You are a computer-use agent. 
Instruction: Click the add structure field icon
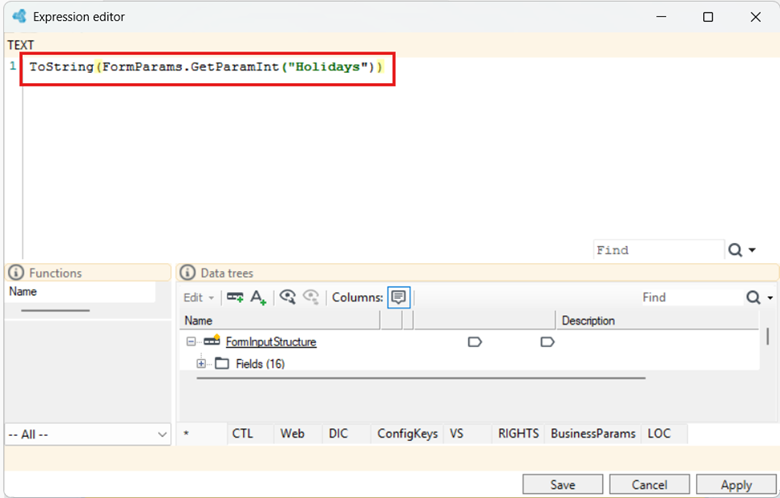[x=235, y=297]
